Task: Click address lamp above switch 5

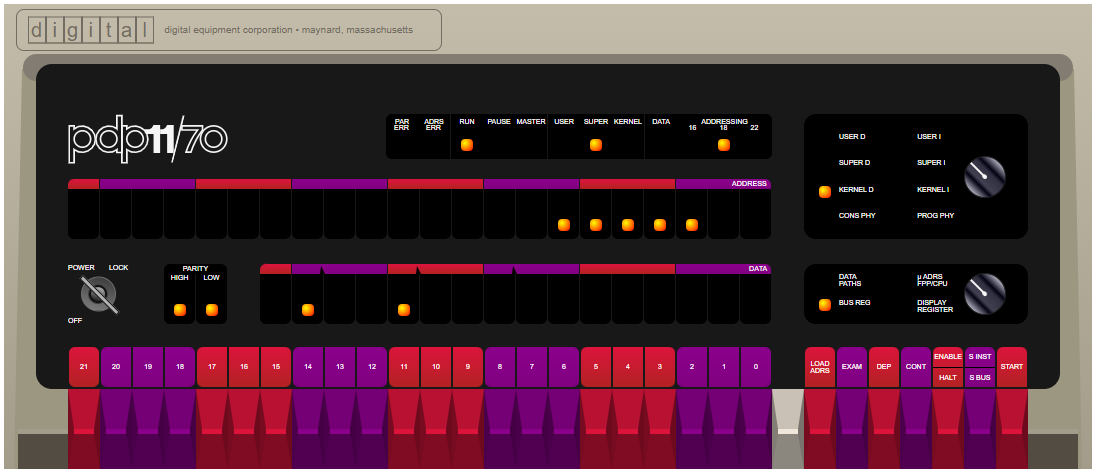Action: [x=596, y=225]
